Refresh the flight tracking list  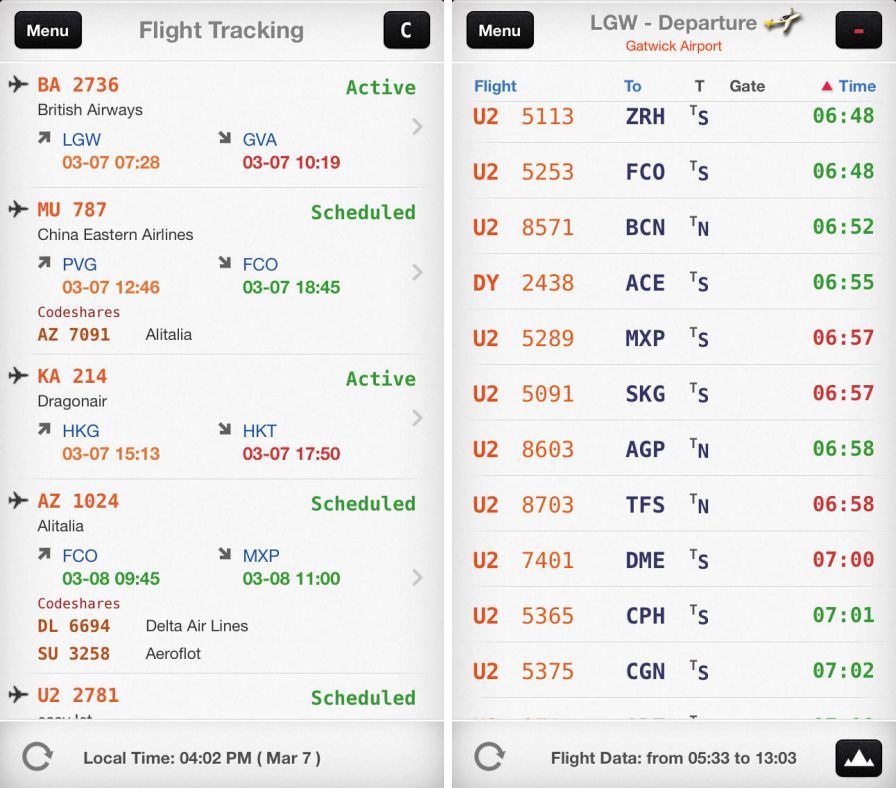point(37,757)
